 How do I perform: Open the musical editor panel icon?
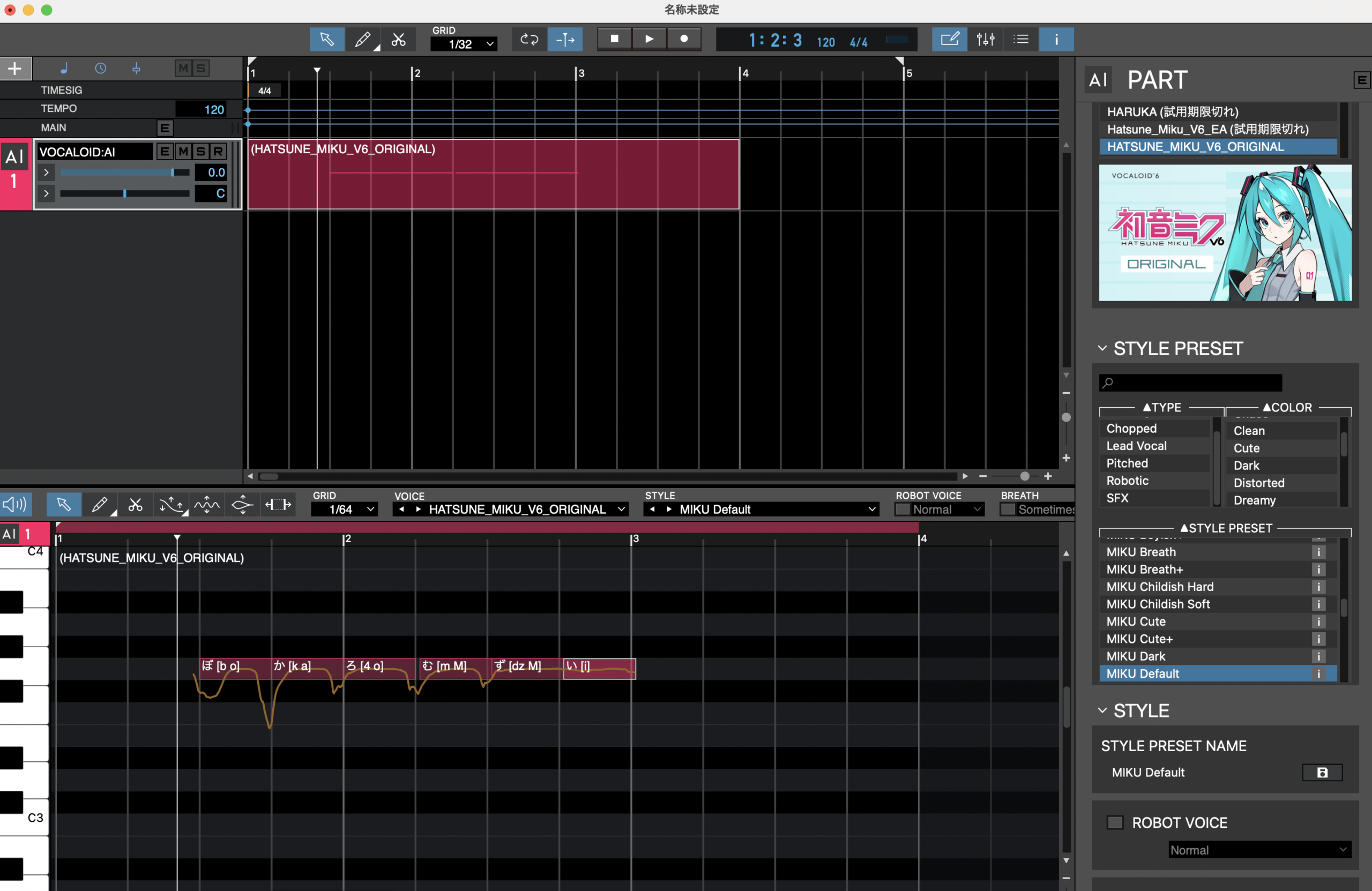(950, 39)
